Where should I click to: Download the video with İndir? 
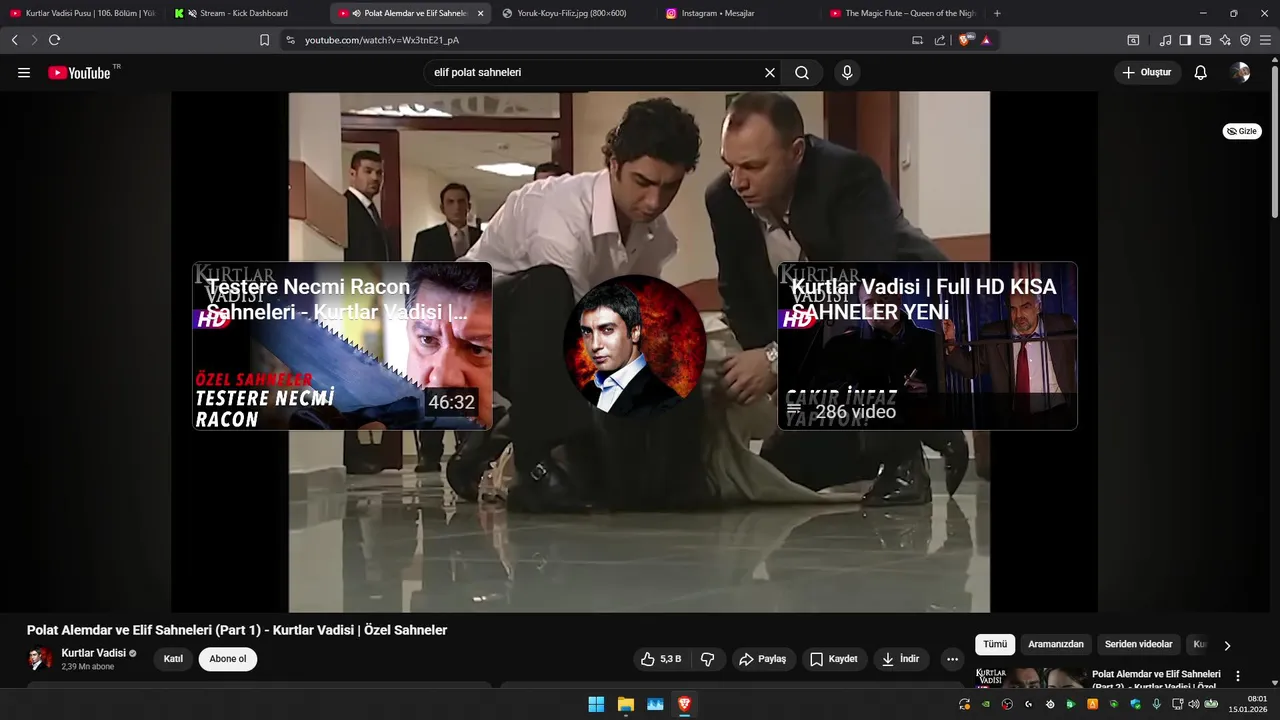click(x=901, y=659)
